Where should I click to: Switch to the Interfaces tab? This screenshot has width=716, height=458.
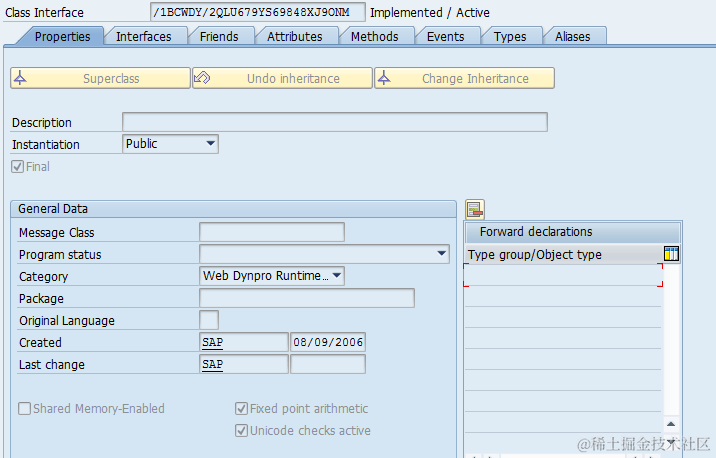point(143,37)
